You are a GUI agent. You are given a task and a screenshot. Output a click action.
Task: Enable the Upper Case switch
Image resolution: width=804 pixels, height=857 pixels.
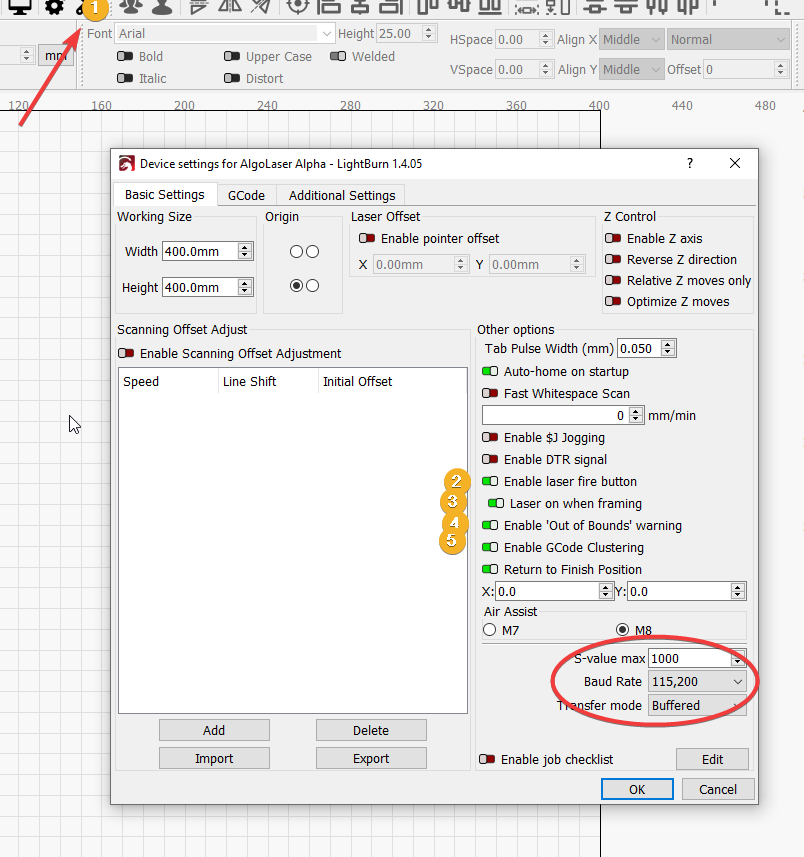pos(232,56)
